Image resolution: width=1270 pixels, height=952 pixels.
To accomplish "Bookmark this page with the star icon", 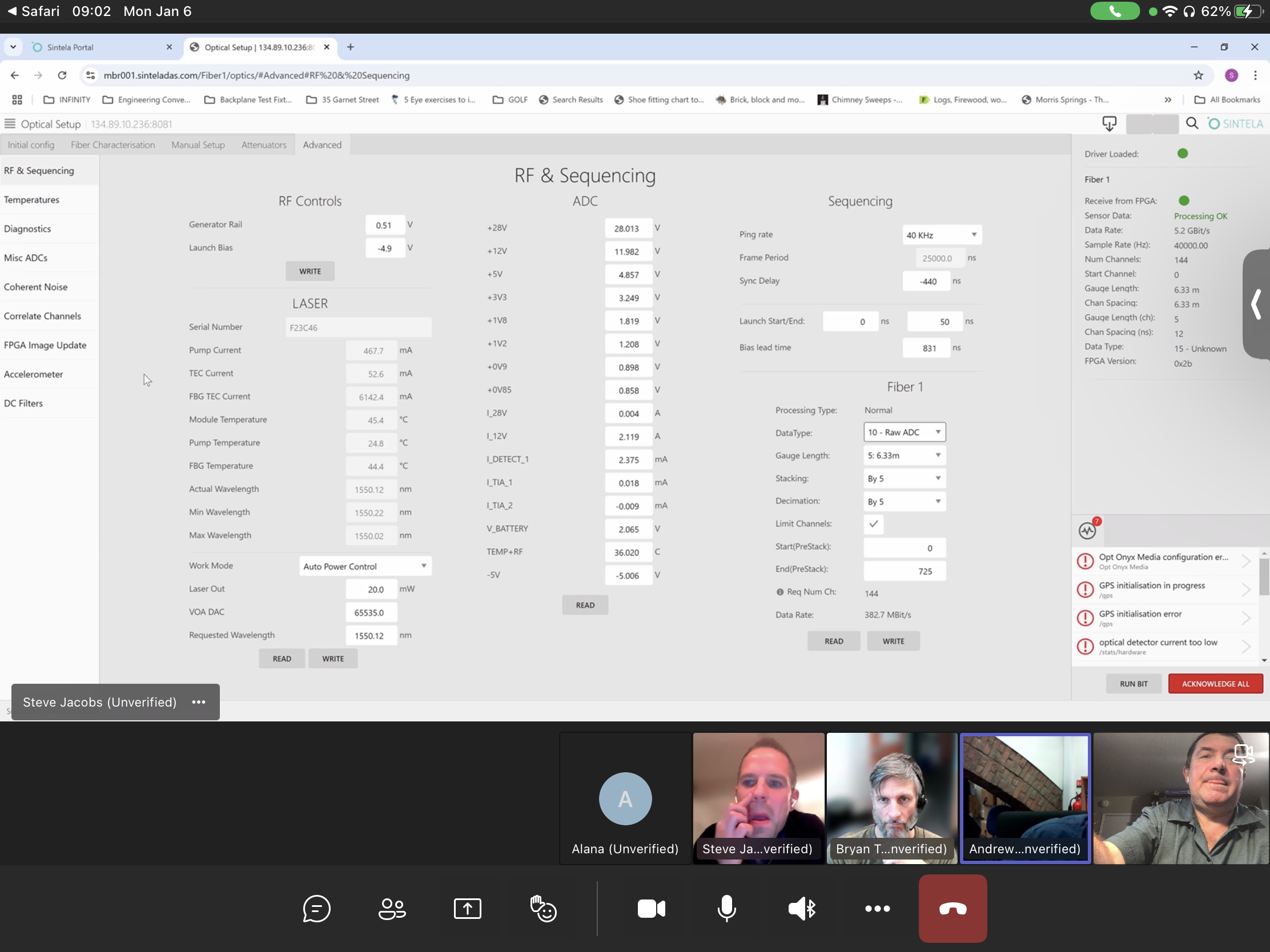I will 1198,75.
